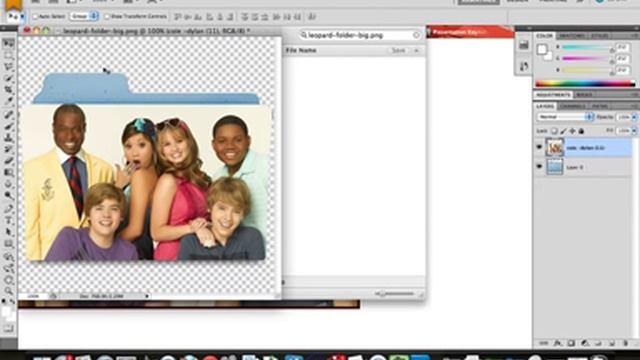Screen dimensions: 640x360
Task: Switch to the Swatches tab
Action: tap(571, 36)
